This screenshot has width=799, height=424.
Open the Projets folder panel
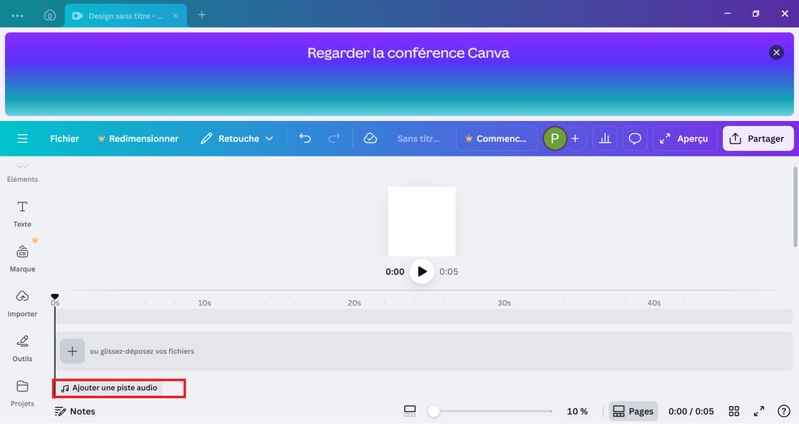point(22,393)
